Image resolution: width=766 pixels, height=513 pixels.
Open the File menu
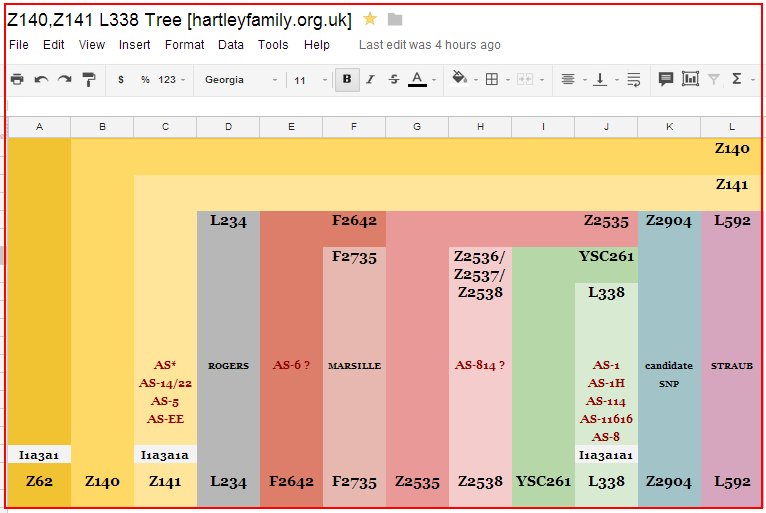(19, 45)
